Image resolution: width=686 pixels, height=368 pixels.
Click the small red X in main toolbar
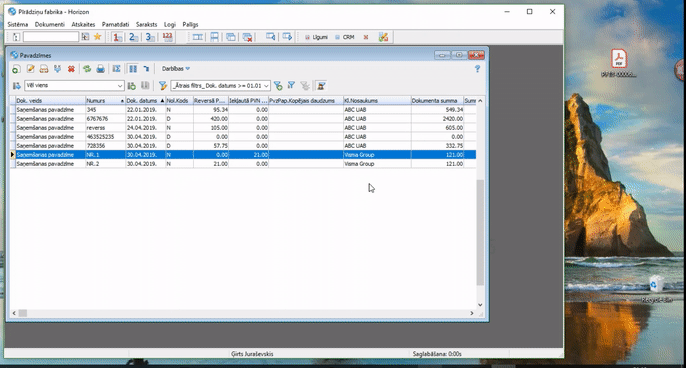click(366, 37)
